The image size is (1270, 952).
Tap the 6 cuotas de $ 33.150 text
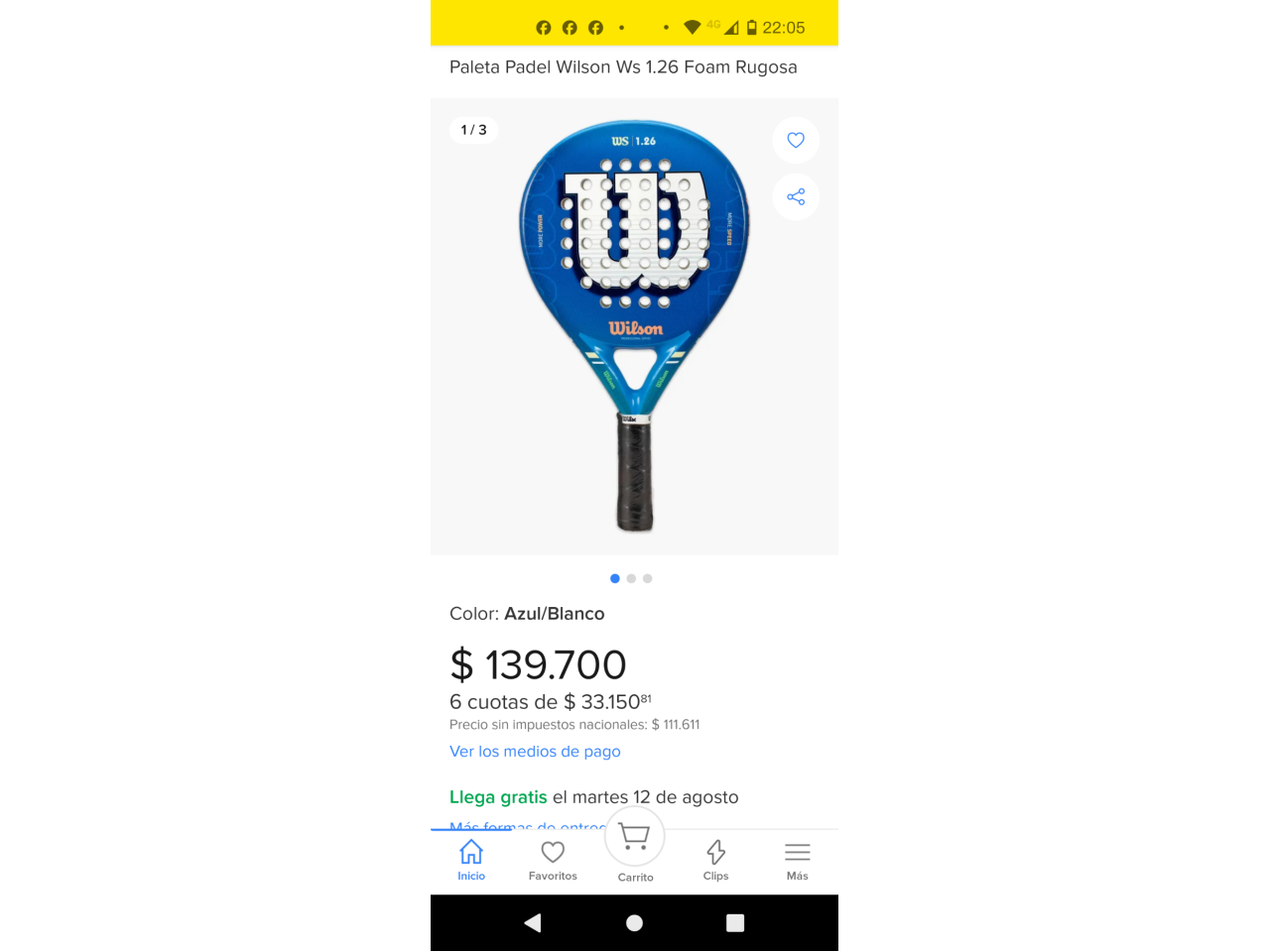tap(551, 702)
